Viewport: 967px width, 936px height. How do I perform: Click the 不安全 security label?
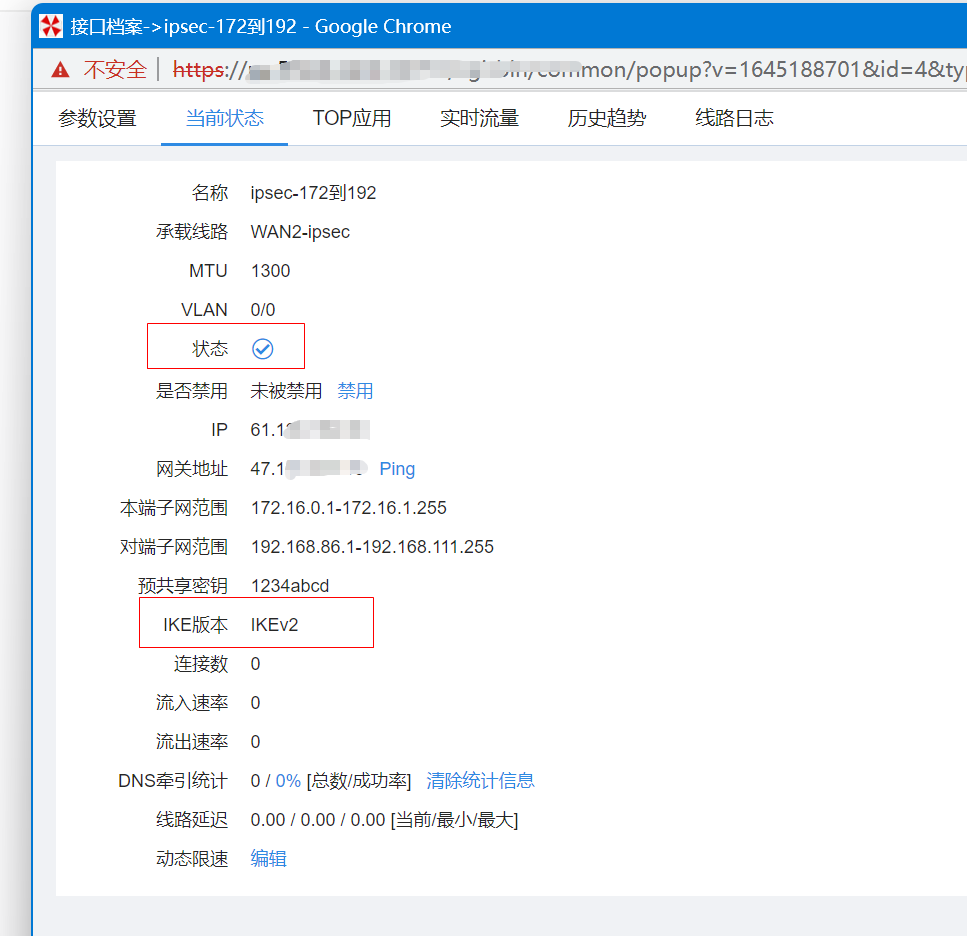pyautogui.click(x=114, y=69)
